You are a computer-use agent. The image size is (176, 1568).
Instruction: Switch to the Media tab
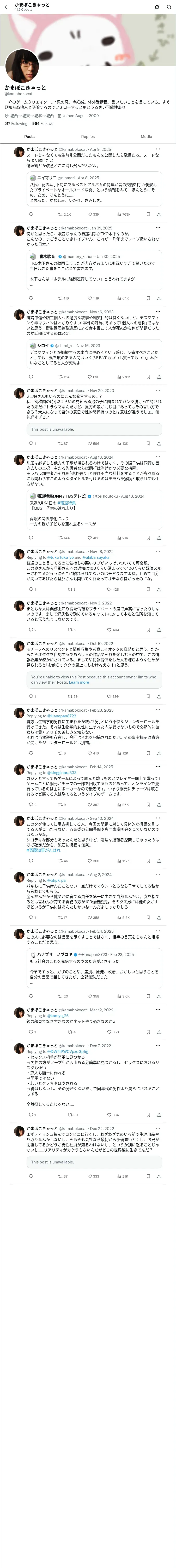tap(146, 136)
